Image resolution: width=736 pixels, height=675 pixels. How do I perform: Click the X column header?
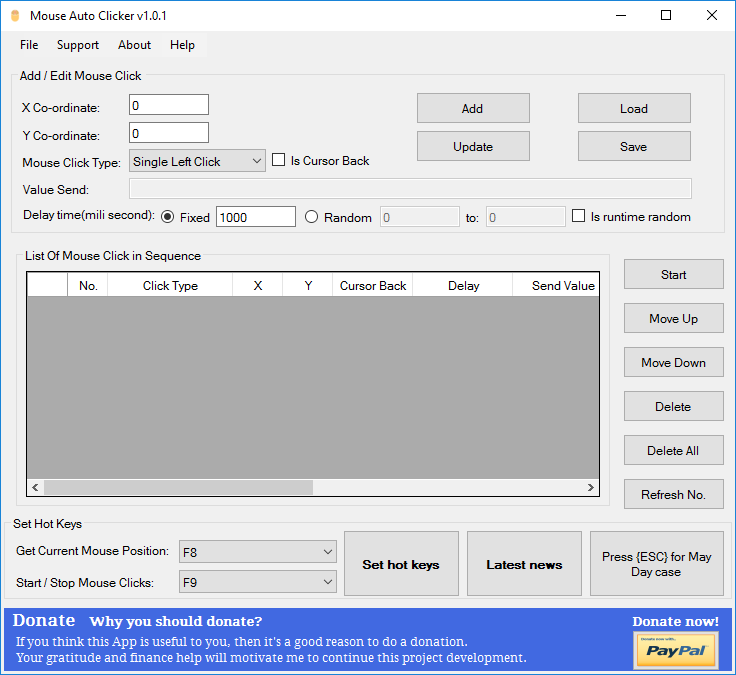pos(258,285)
